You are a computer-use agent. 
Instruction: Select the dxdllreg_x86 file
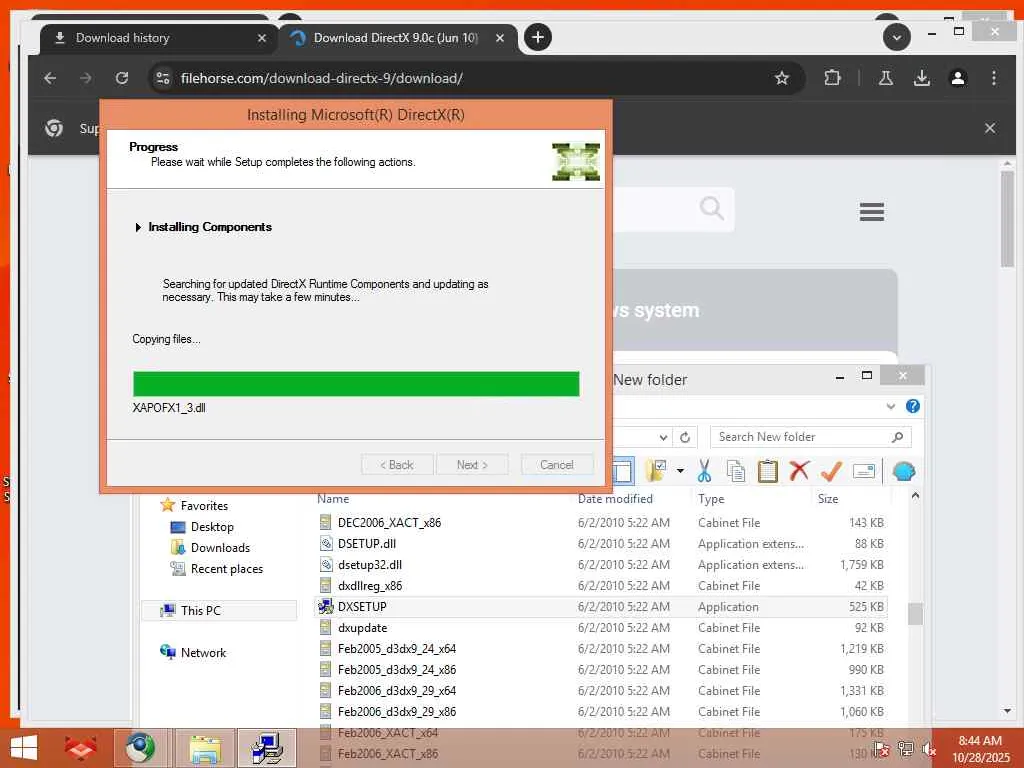[x=370, y=586]
